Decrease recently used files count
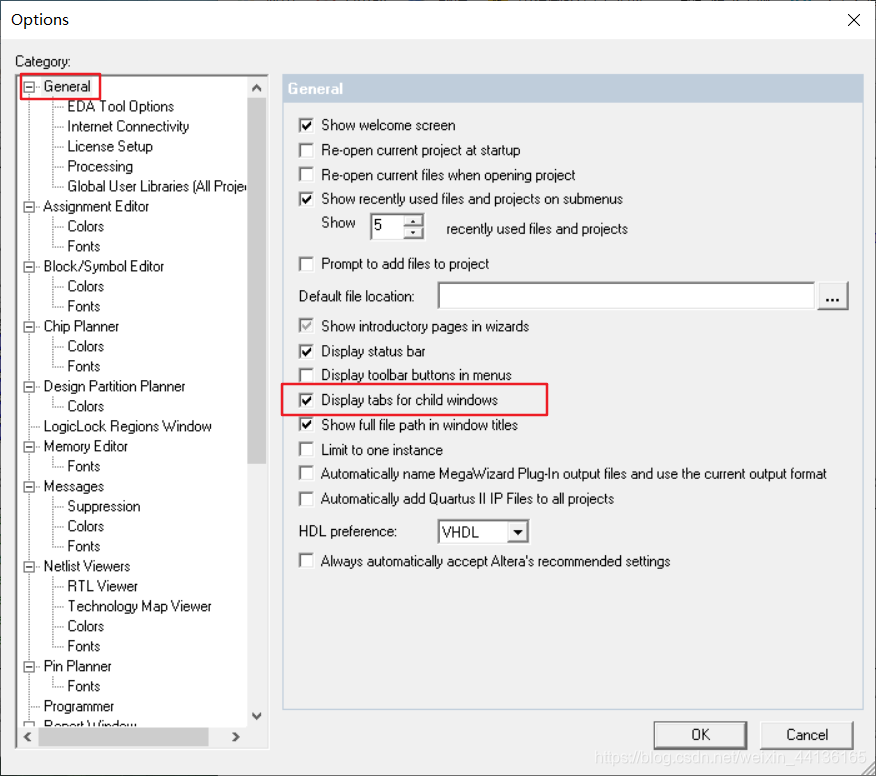The height and width of the screenshot is (776, 876). [x=413, y=232]
